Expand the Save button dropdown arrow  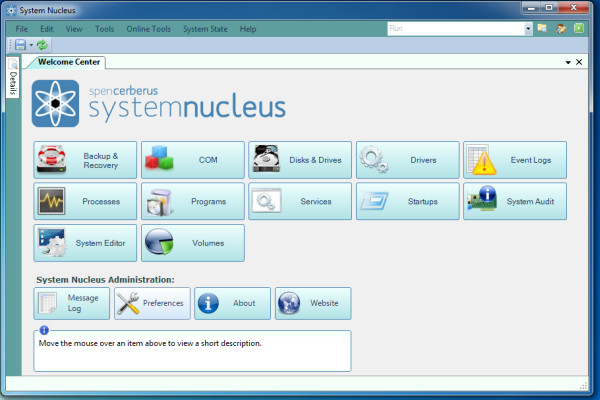(31, 45)
